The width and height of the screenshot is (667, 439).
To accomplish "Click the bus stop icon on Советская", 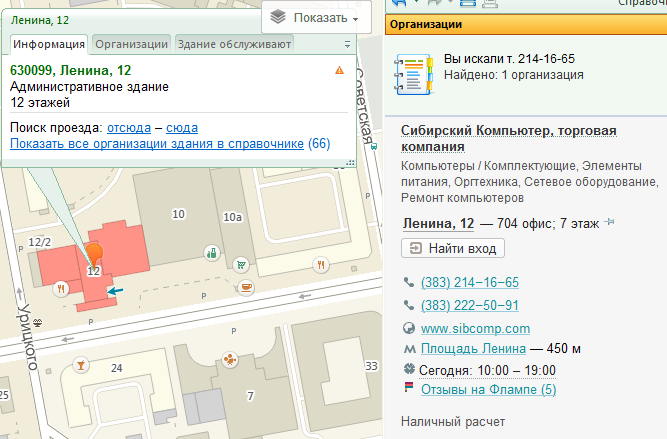I will tap(374, 147).
